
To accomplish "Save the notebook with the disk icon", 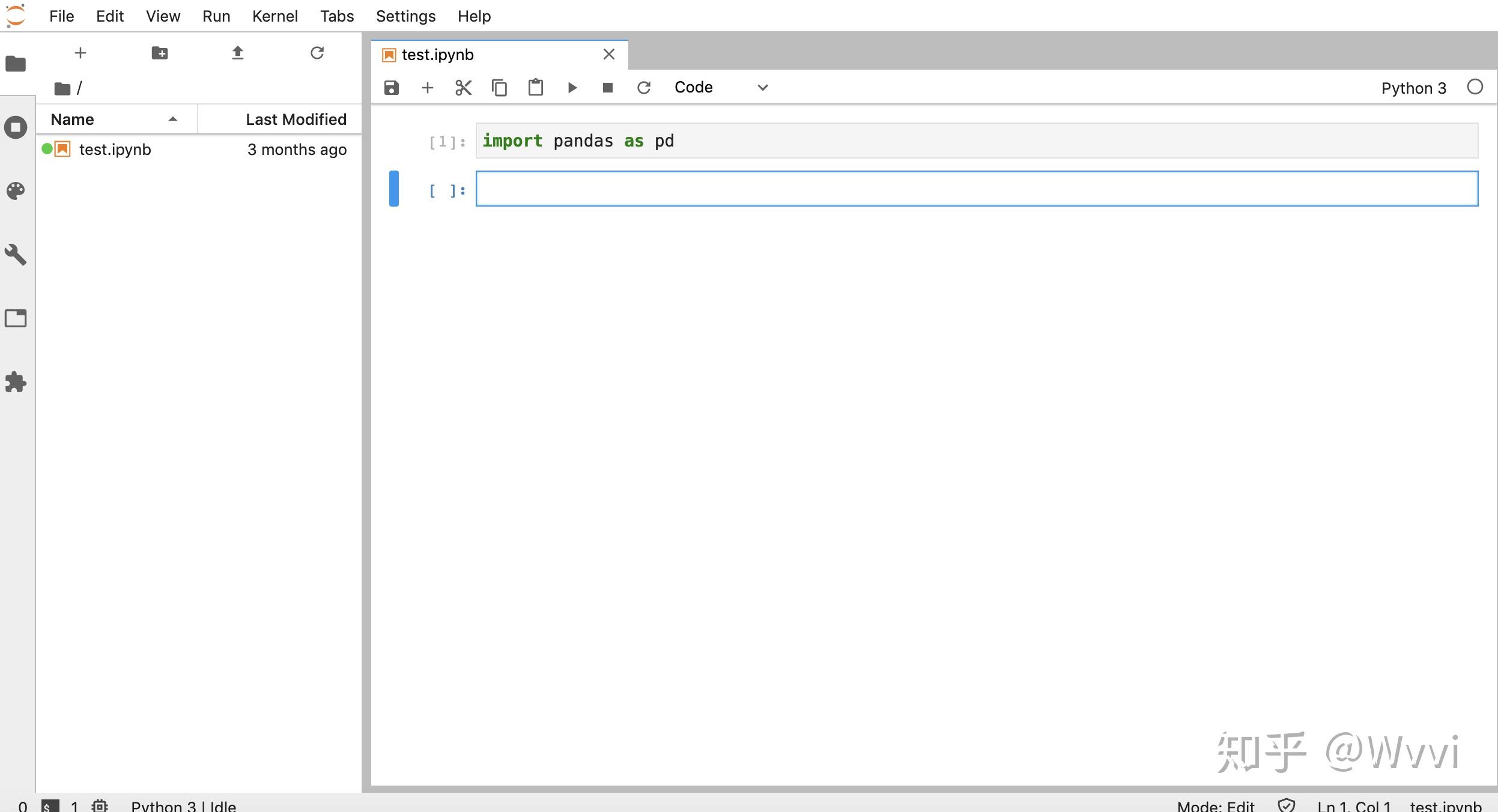I will pyautogui.click(x=391, y=88).
